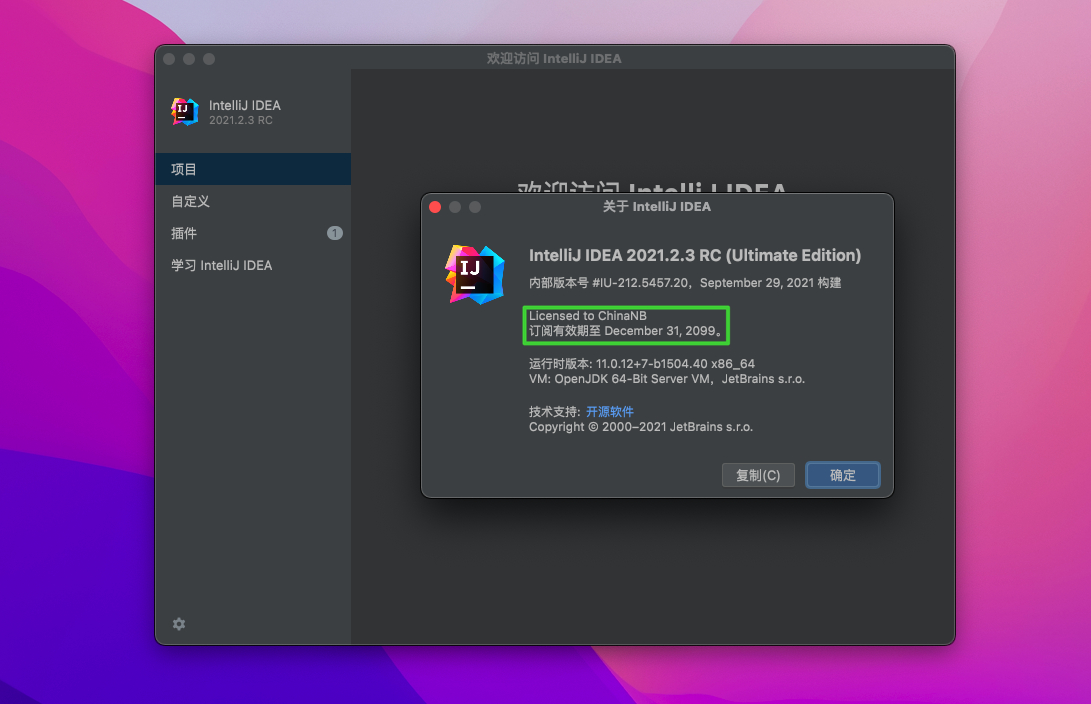This screenshot has height=704, width=1091.
Task: Click plugin update badge showing 1
Action: [335, 233]
